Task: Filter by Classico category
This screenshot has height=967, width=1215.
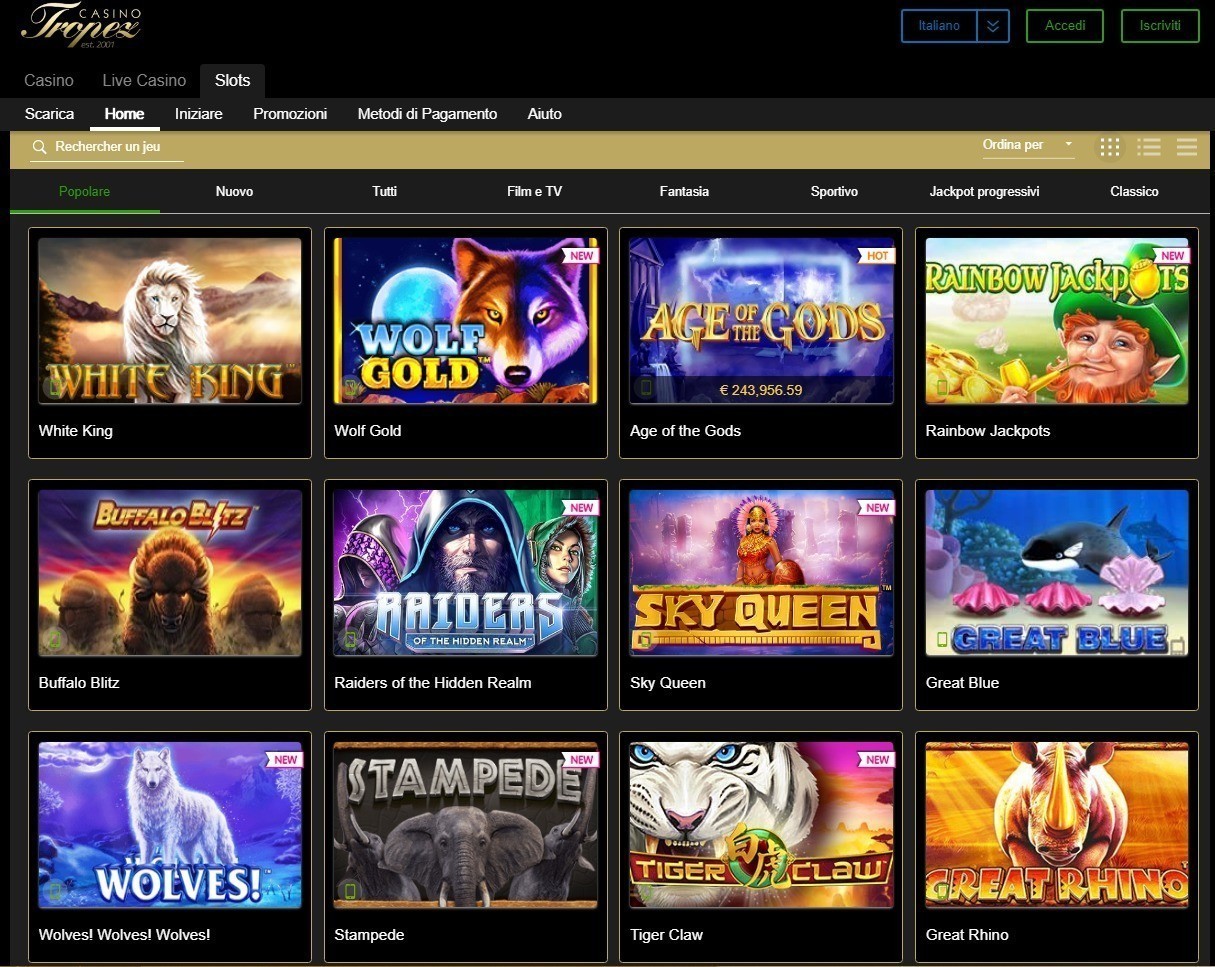Action: point(1135,191)
